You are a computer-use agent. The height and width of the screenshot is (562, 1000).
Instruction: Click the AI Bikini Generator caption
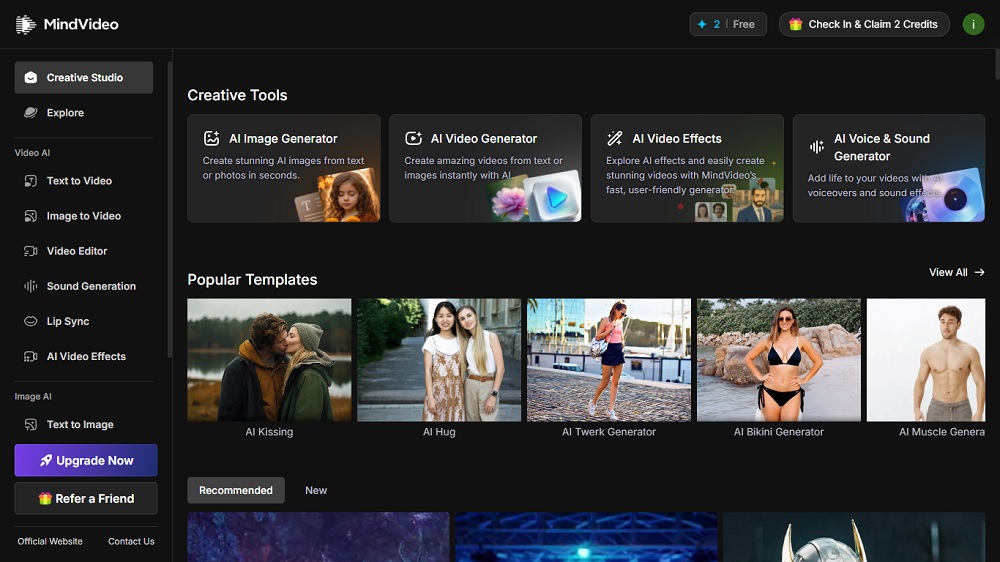click(x=779, y=432)
